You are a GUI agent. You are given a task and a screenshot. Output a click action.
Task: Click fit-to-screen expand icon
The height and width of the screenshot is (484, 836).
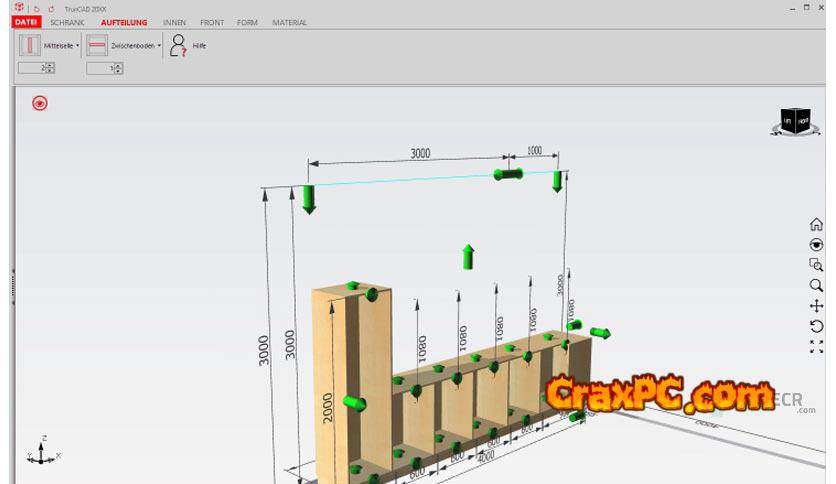[x=816, y=347]
